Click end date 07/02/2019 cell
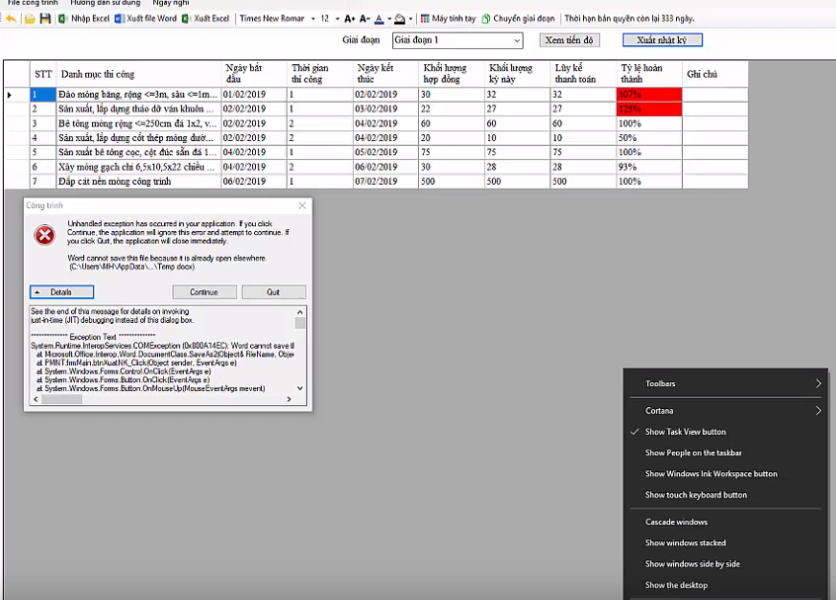 [386, 182]
